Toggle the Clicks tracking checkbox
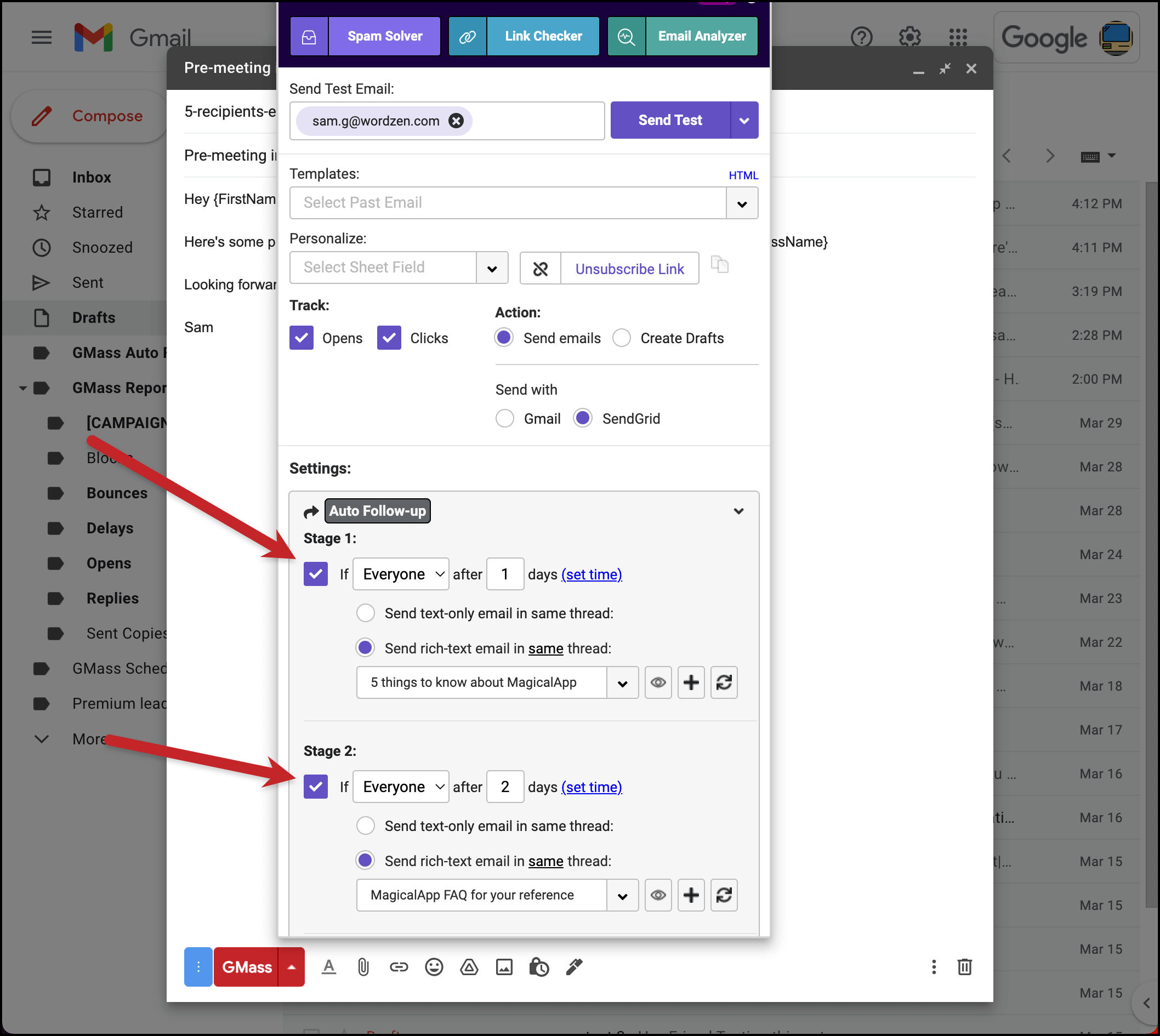 tap(389, 338)
